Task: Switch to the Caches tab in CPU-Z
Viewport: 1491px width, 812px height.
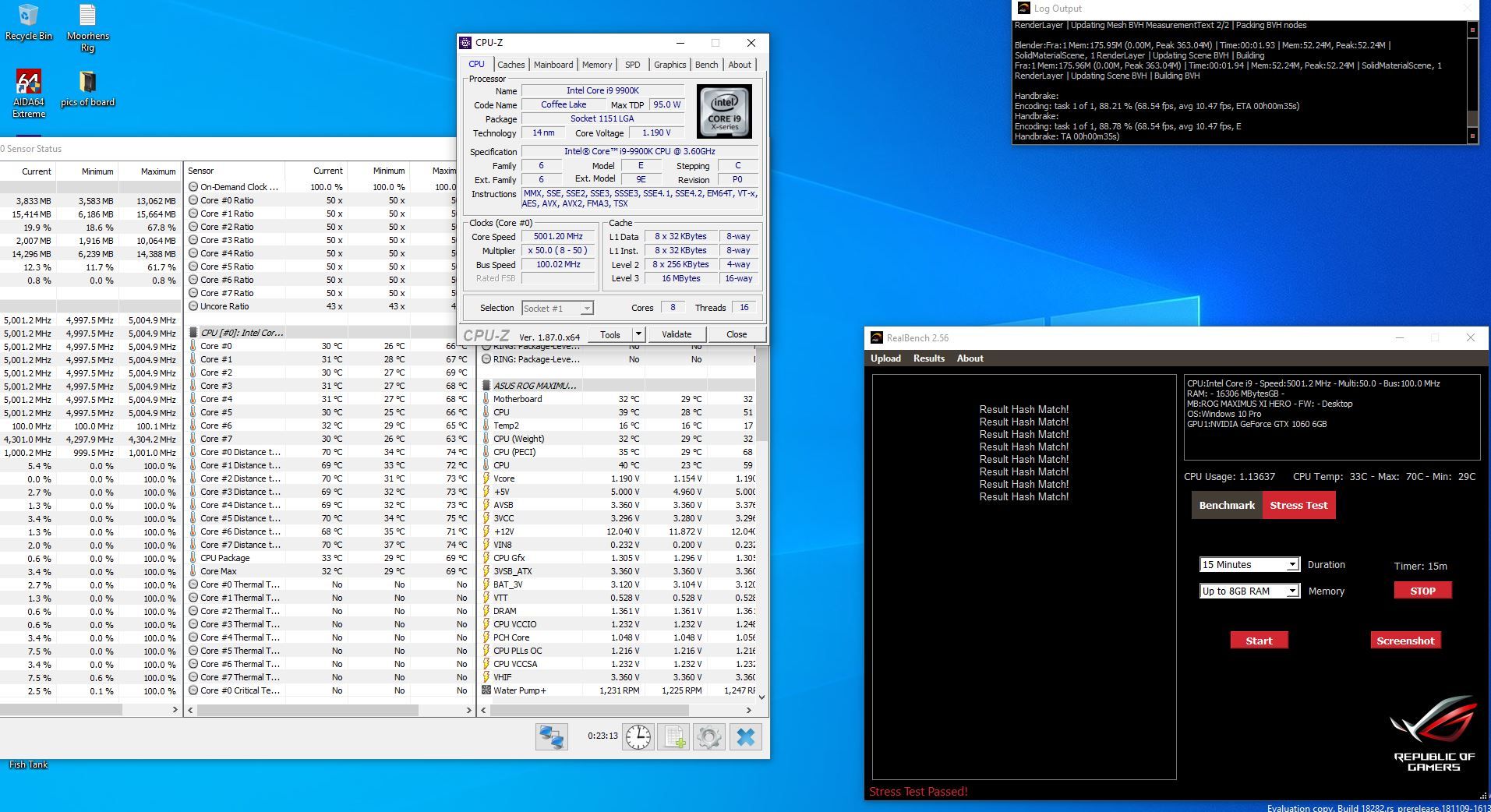Action: click(x=511, y=65)
